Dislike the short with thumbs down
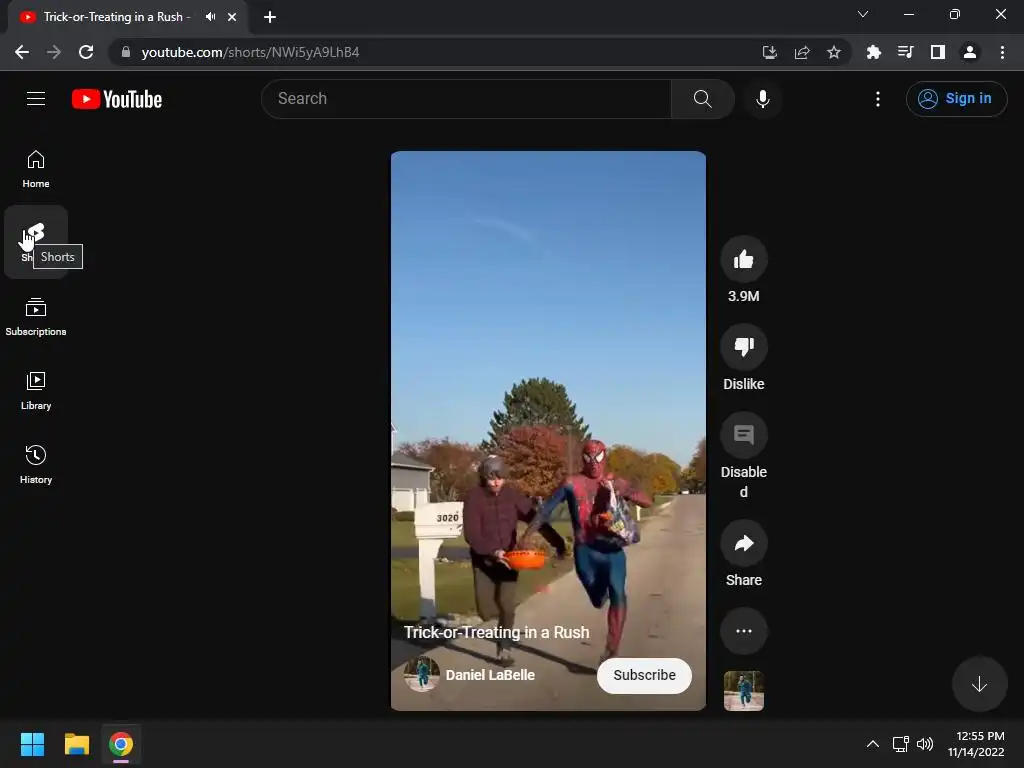Image resolution: width=1024 pixels, height=768 pixels. coord(744,347)
